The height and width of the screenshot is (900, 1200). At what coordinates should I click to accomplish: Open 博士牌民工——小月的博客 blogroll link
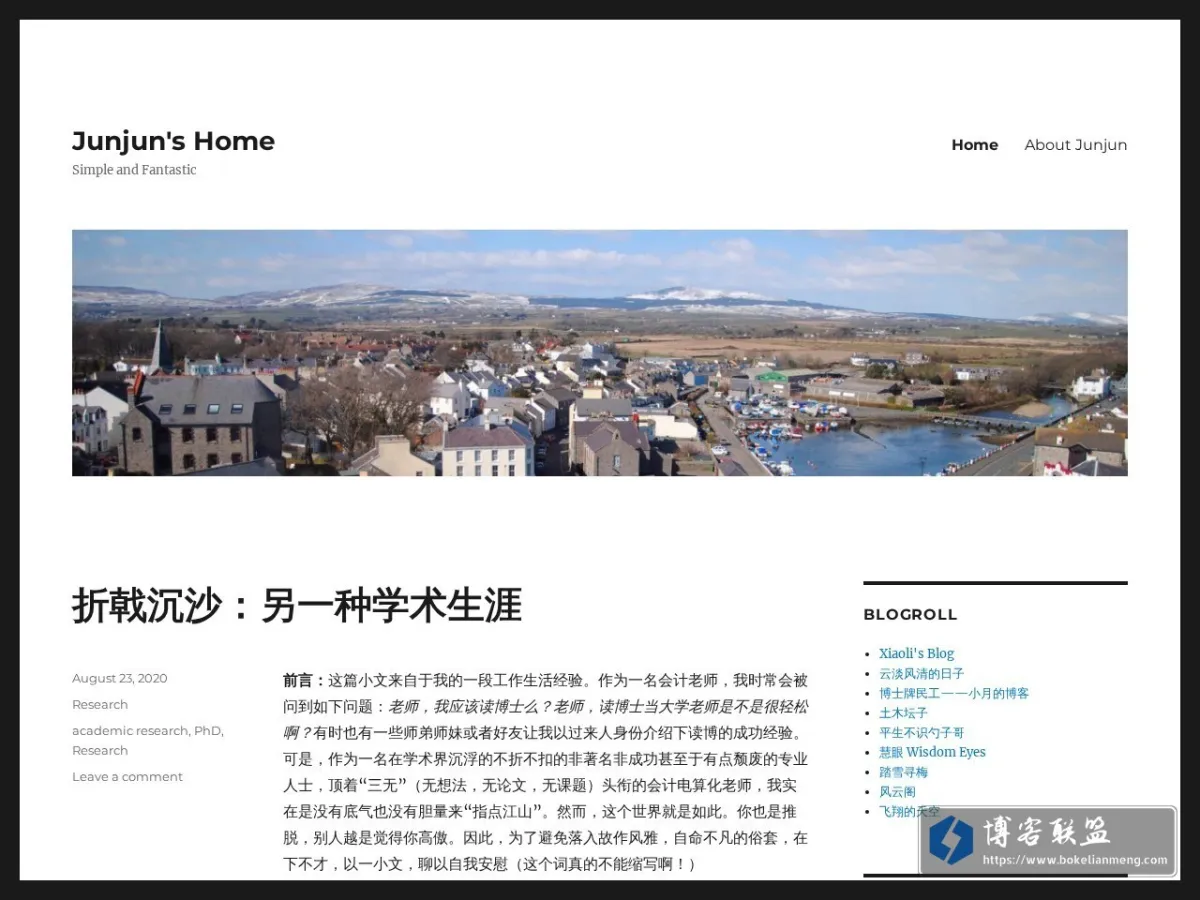(x=954, y=693)
